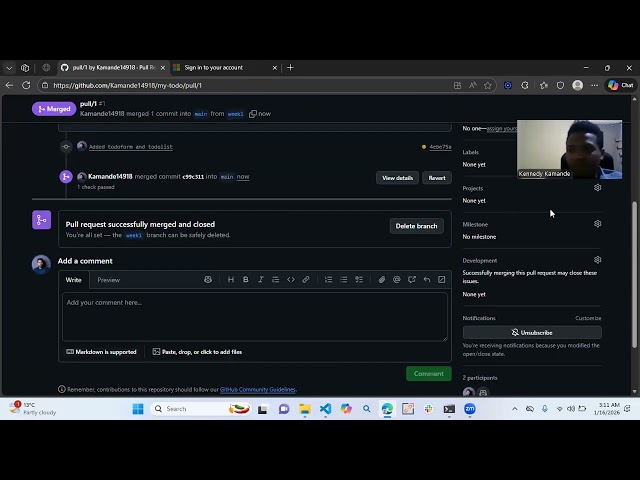Open the Windows Start menu
640x480 pixels.
click(x=138, y=409)
